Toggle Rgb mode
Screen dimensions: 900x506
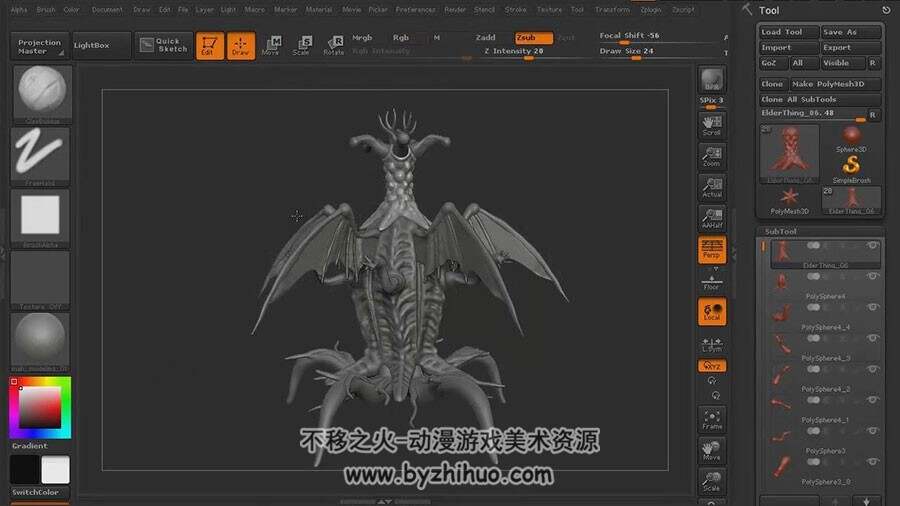pyautogui.click(x=401, y=37)
